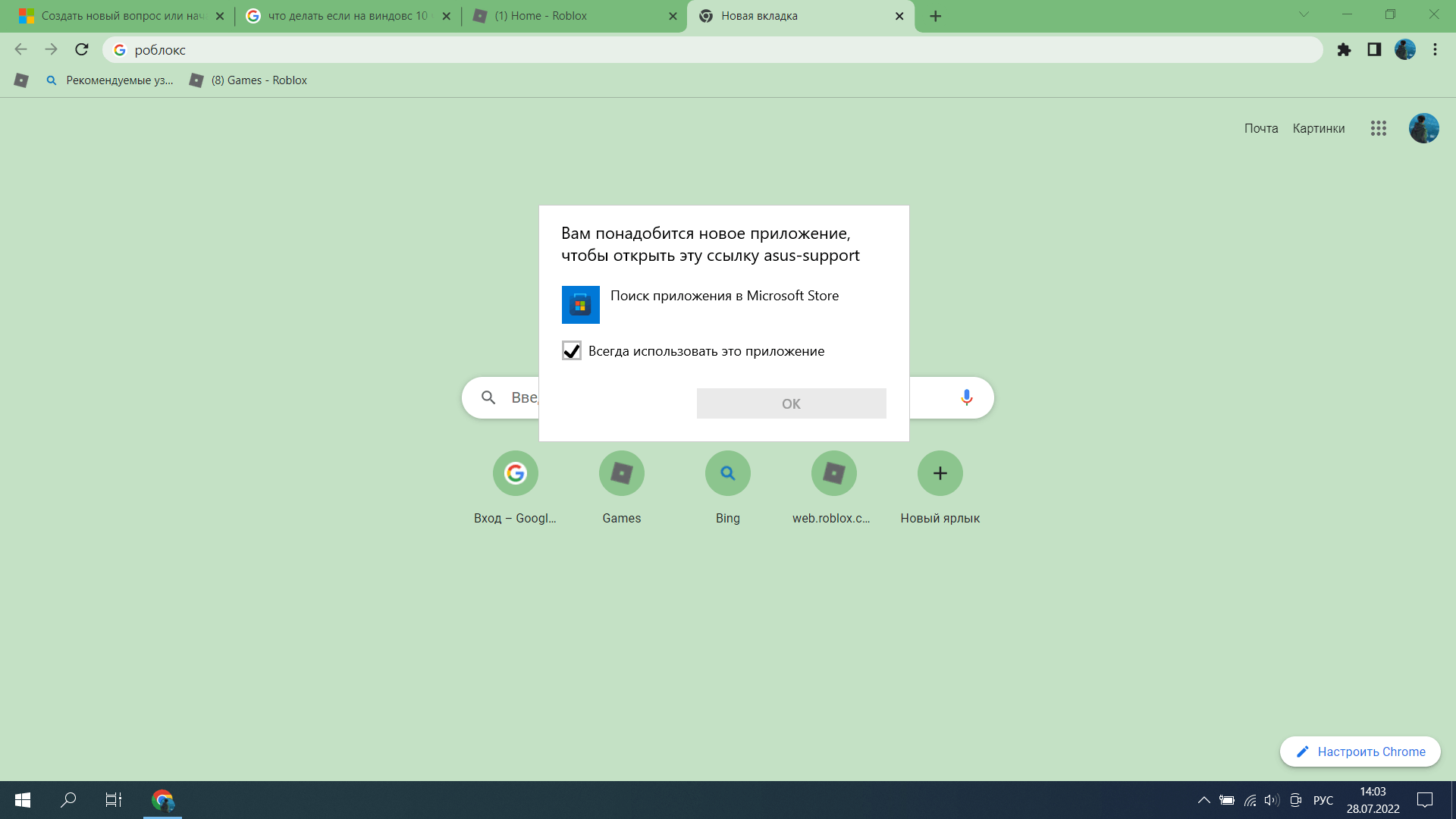
Task: Open the Games Roblox shortcut tile
Action: 622,488
